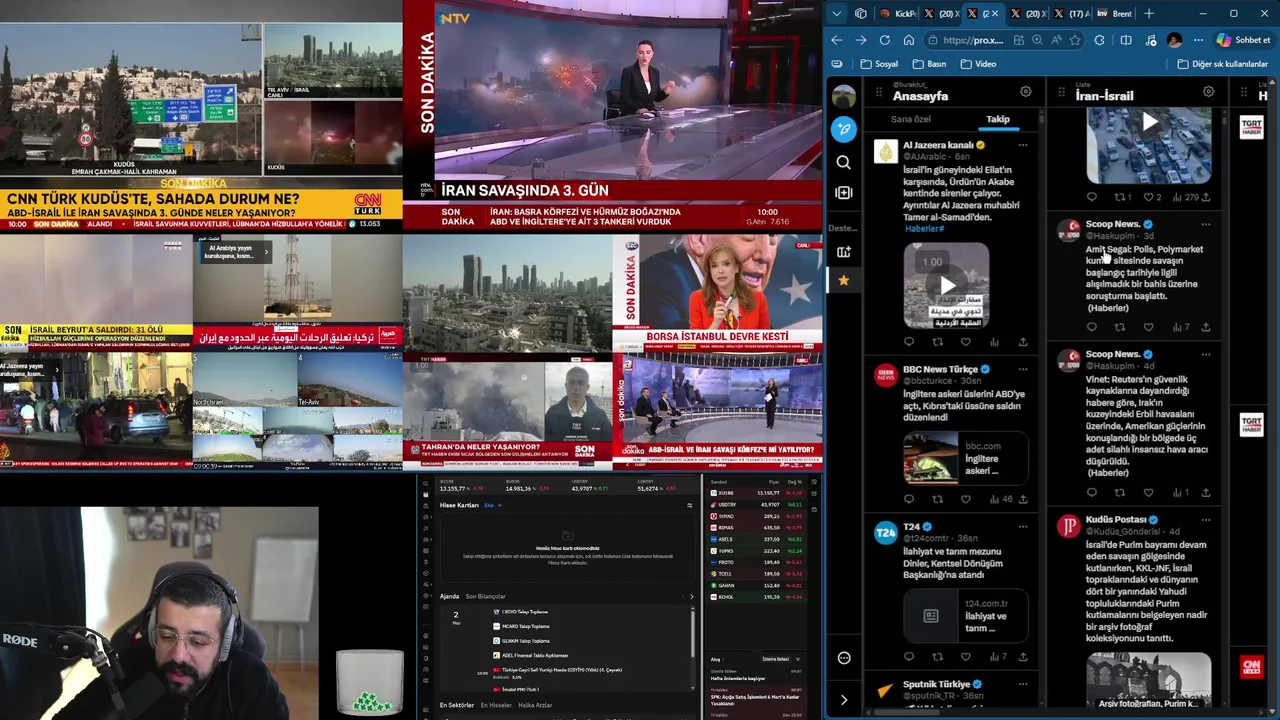Image resolution: width=1280 pixels, height=720 pixels.
Task: Click the new post compose button in X Pro
Action: 844,129
